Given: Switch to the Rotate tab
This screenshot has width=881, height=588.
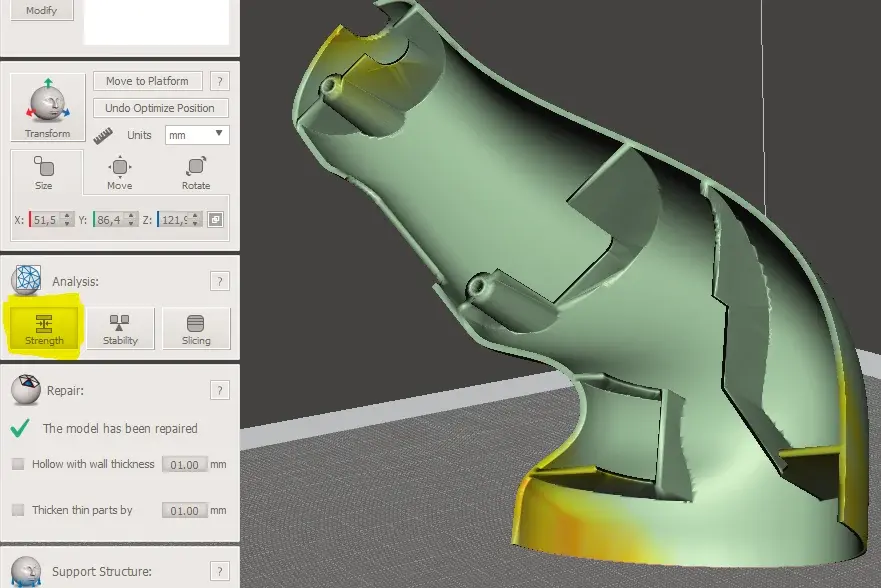Looking at the screenshot, I should point(196,172).
